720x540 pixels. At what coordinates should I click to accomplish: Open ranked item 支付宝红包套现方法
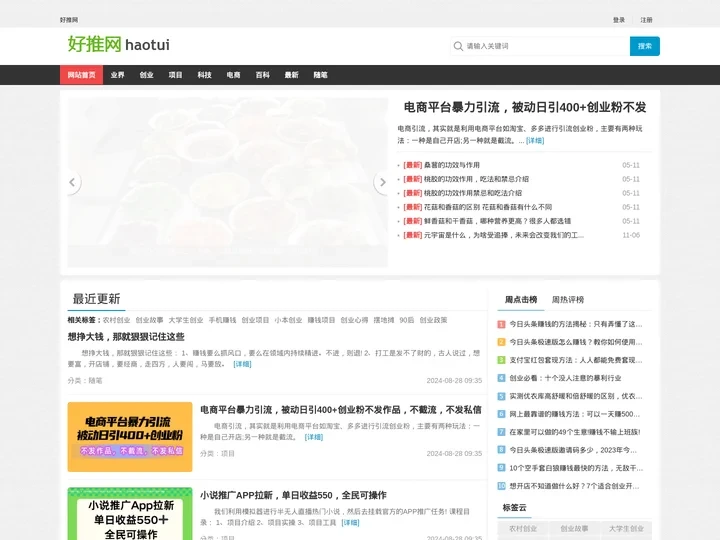(576, 360)
